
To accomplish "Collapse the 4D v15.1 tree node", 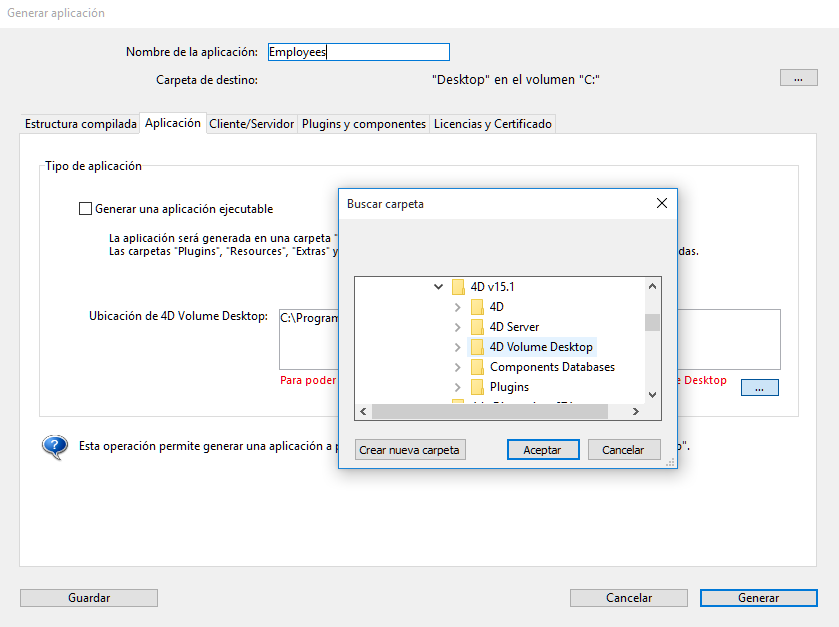I will (x=438, y=287).
